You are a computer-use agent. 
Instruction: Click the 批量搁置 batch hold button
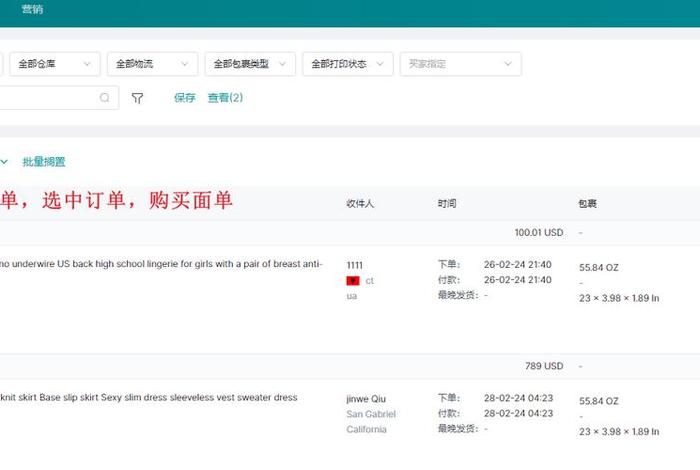tap(44, 162)
